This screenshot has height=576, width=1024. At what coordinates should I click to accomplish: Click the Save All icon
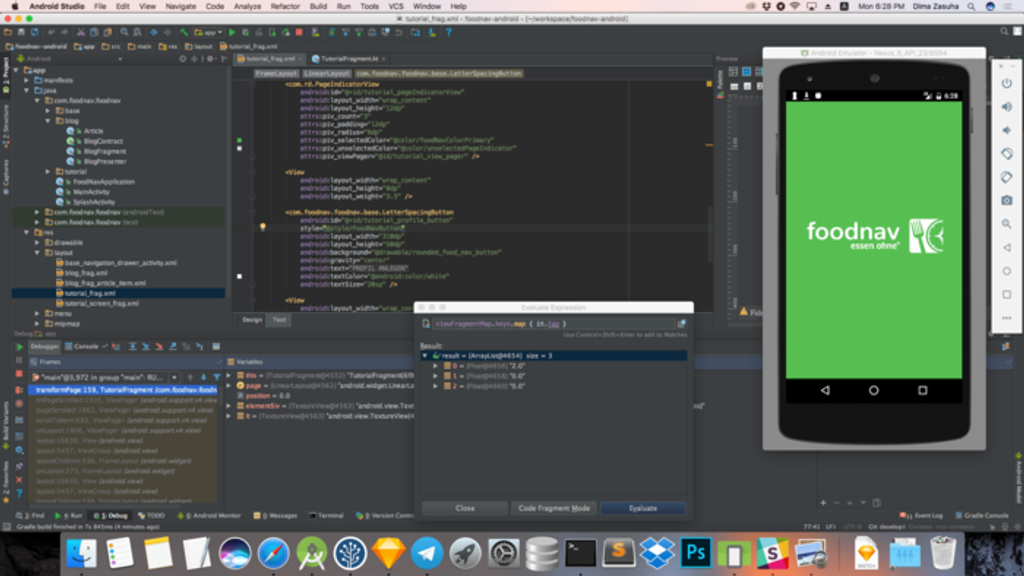coord(21,32)
